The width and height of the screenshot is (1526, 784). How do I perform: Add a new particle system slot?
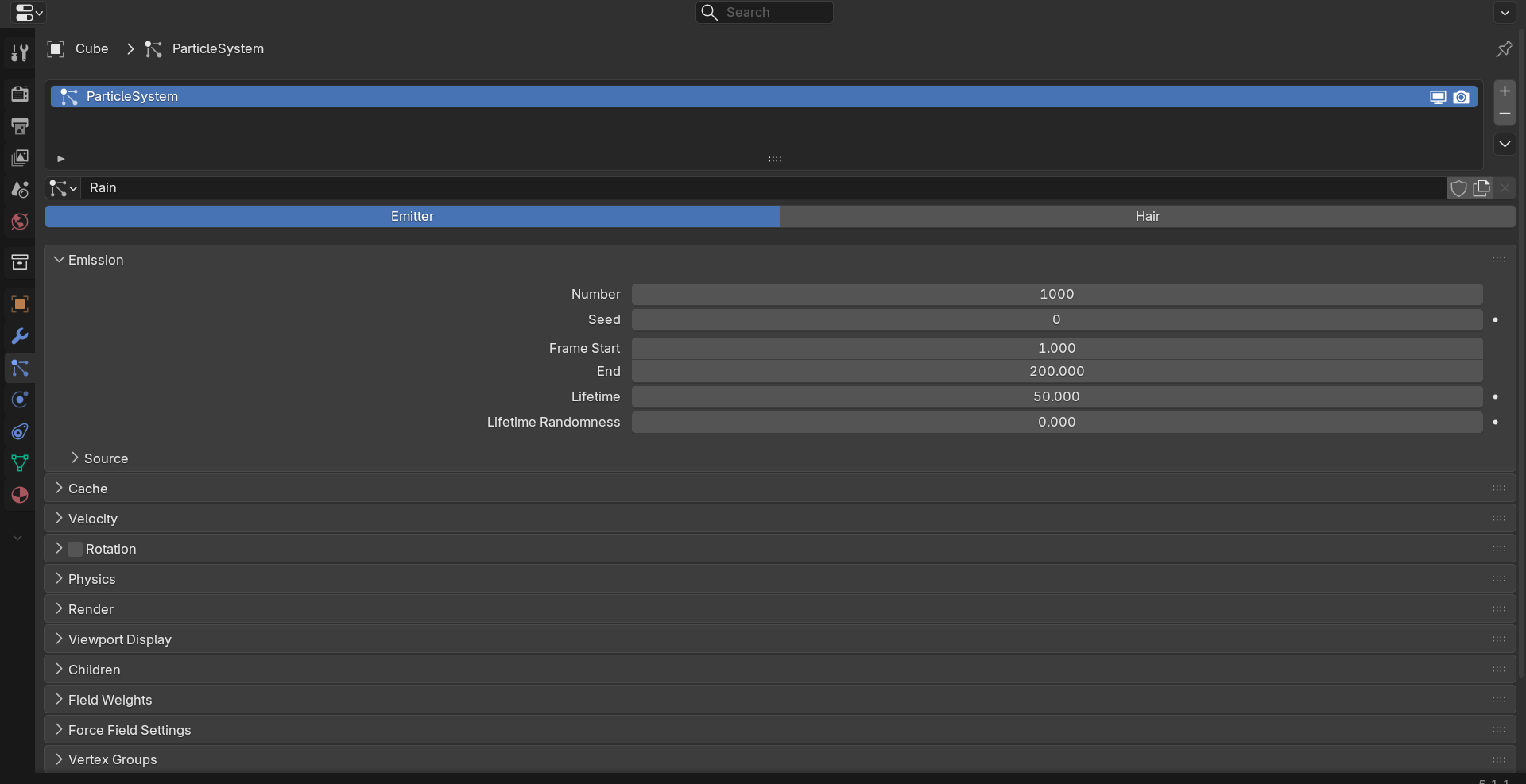point(1505,91)
